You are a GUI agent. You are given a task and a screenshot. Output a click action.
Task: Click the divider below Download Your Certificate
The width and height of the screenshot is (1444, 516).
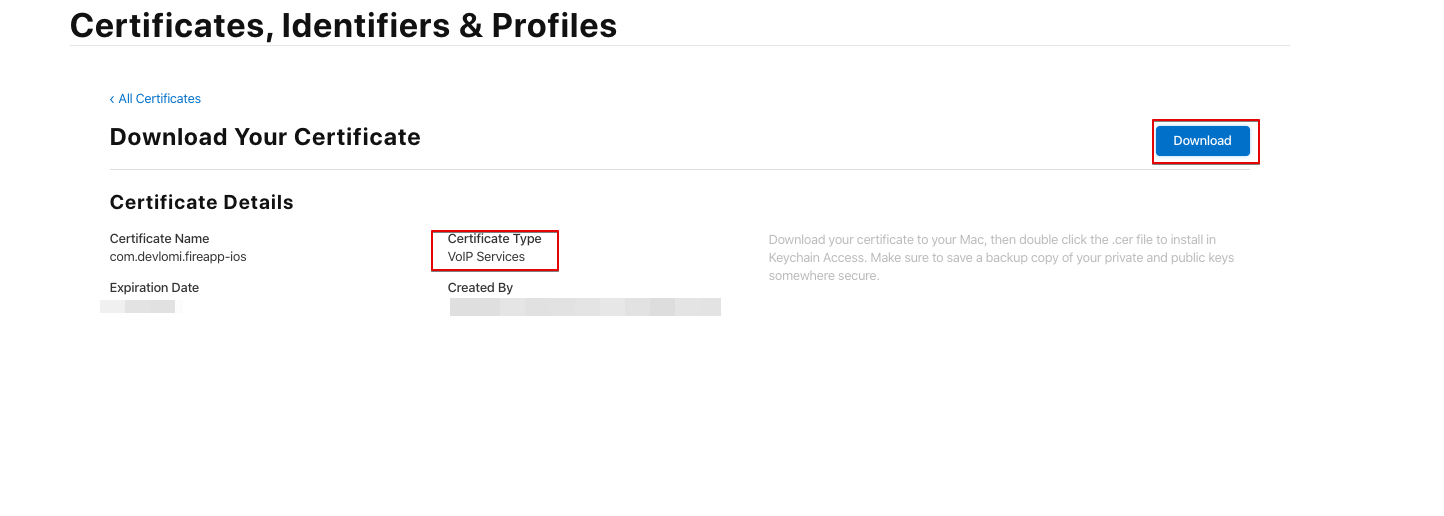click(x=679, y=170)
